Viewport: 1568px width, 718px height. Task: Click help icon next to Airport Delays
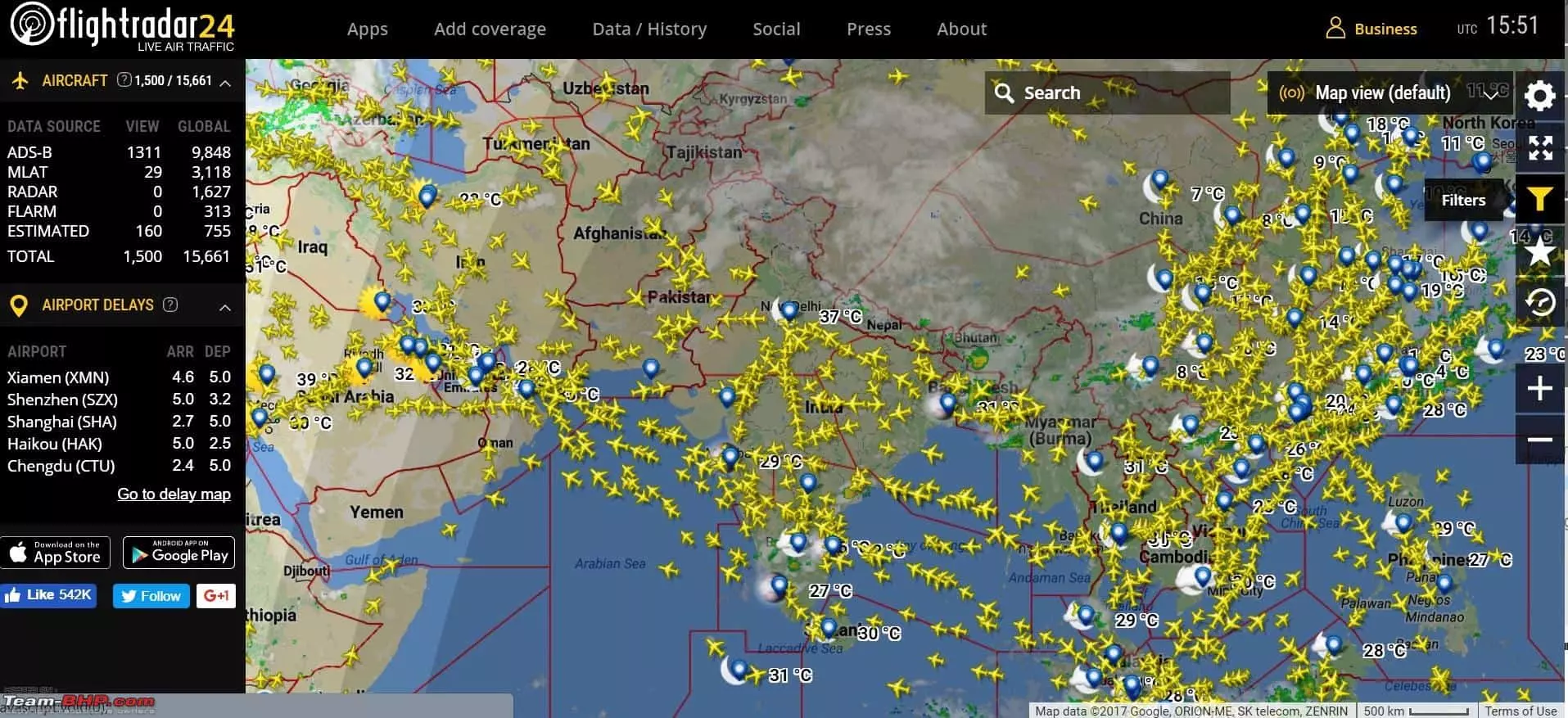pos(170,305)
